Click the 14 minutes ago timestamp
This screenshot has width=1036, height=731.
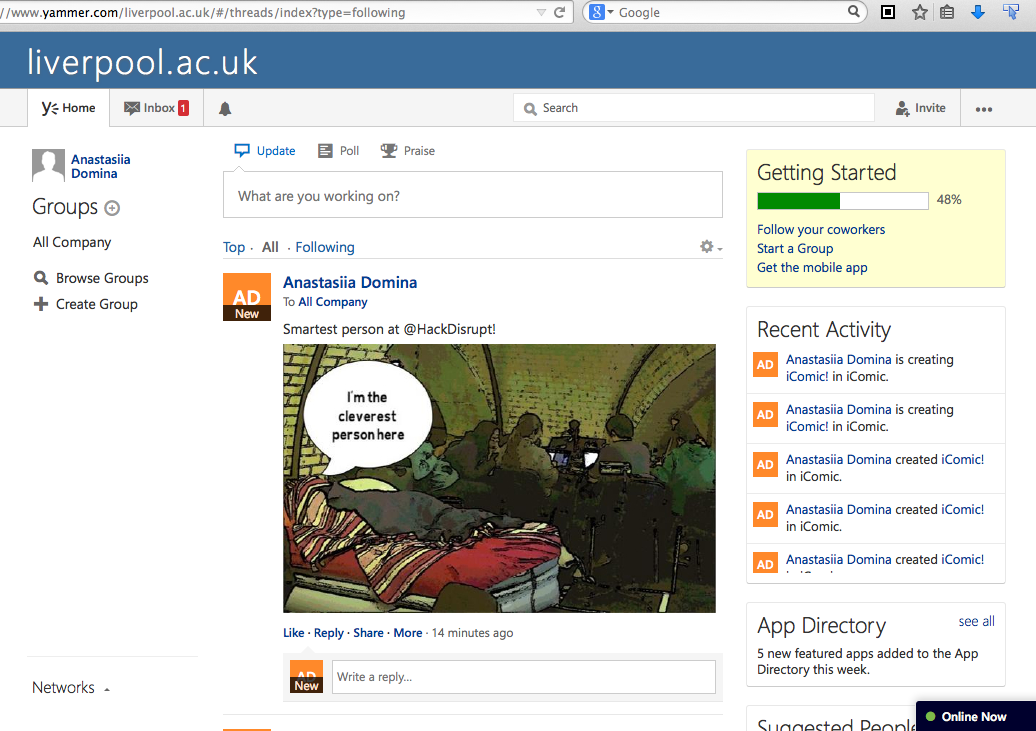pyautogui.click(x=472, y=633)
